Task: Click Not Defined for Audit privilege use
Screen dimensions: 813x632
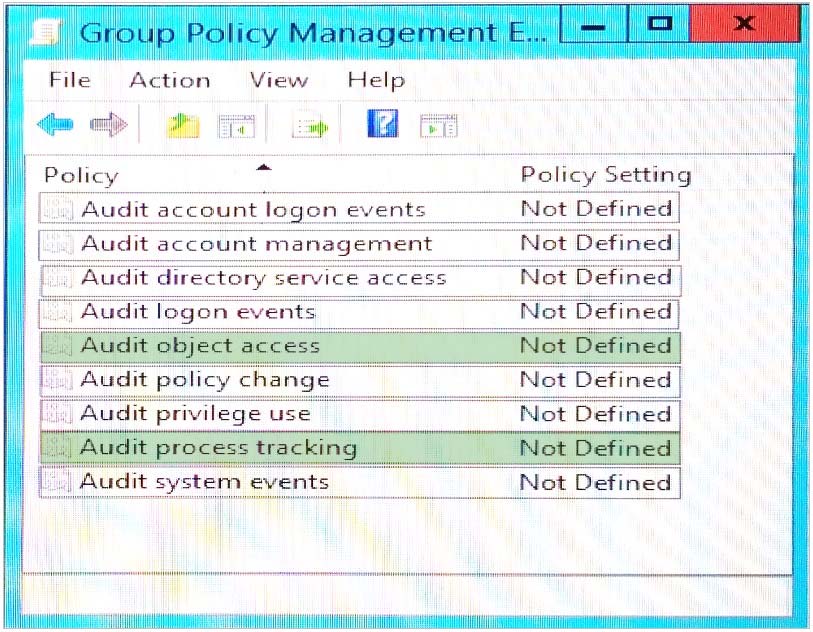Action: point(596,414)
